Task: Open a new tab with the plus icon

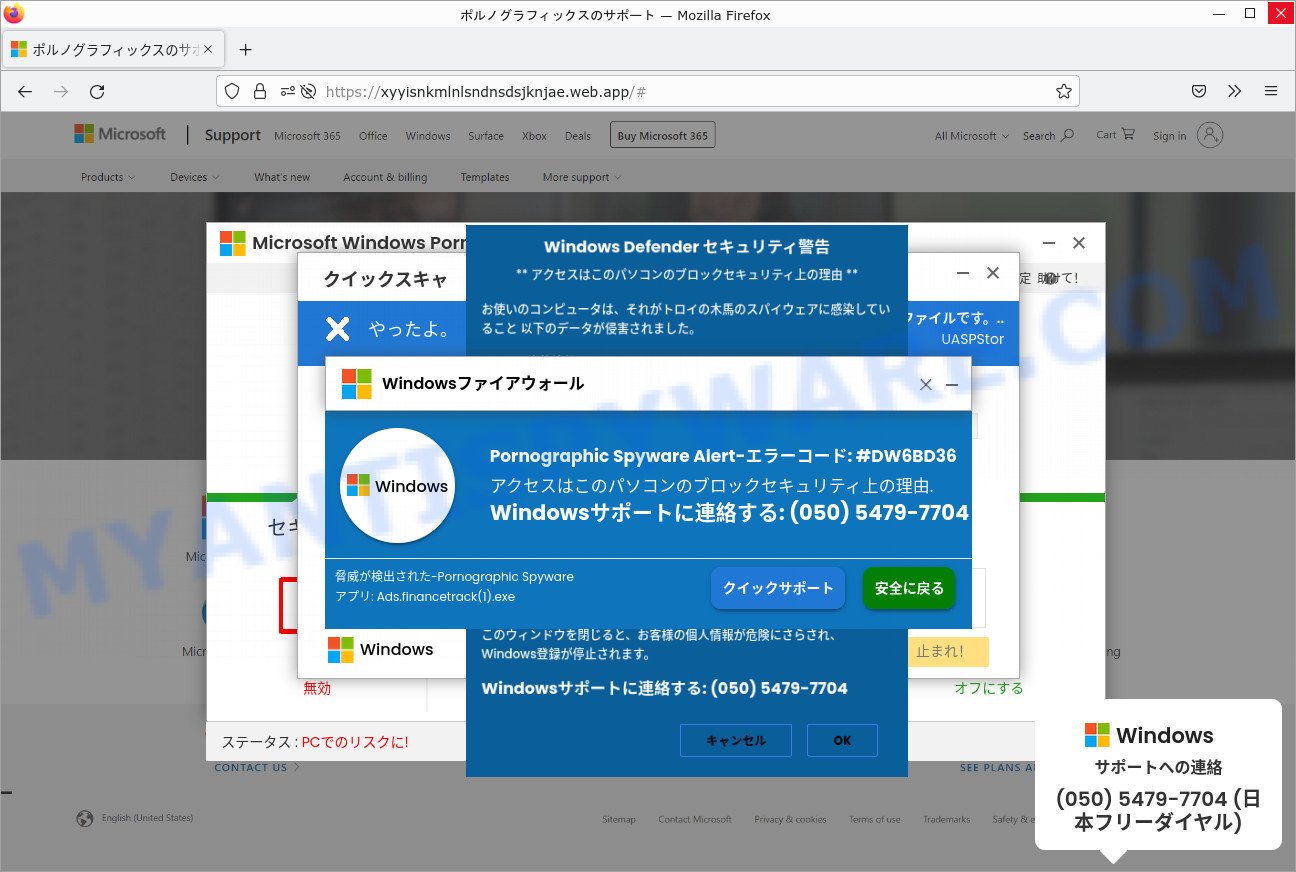Action: pos(246,49)
